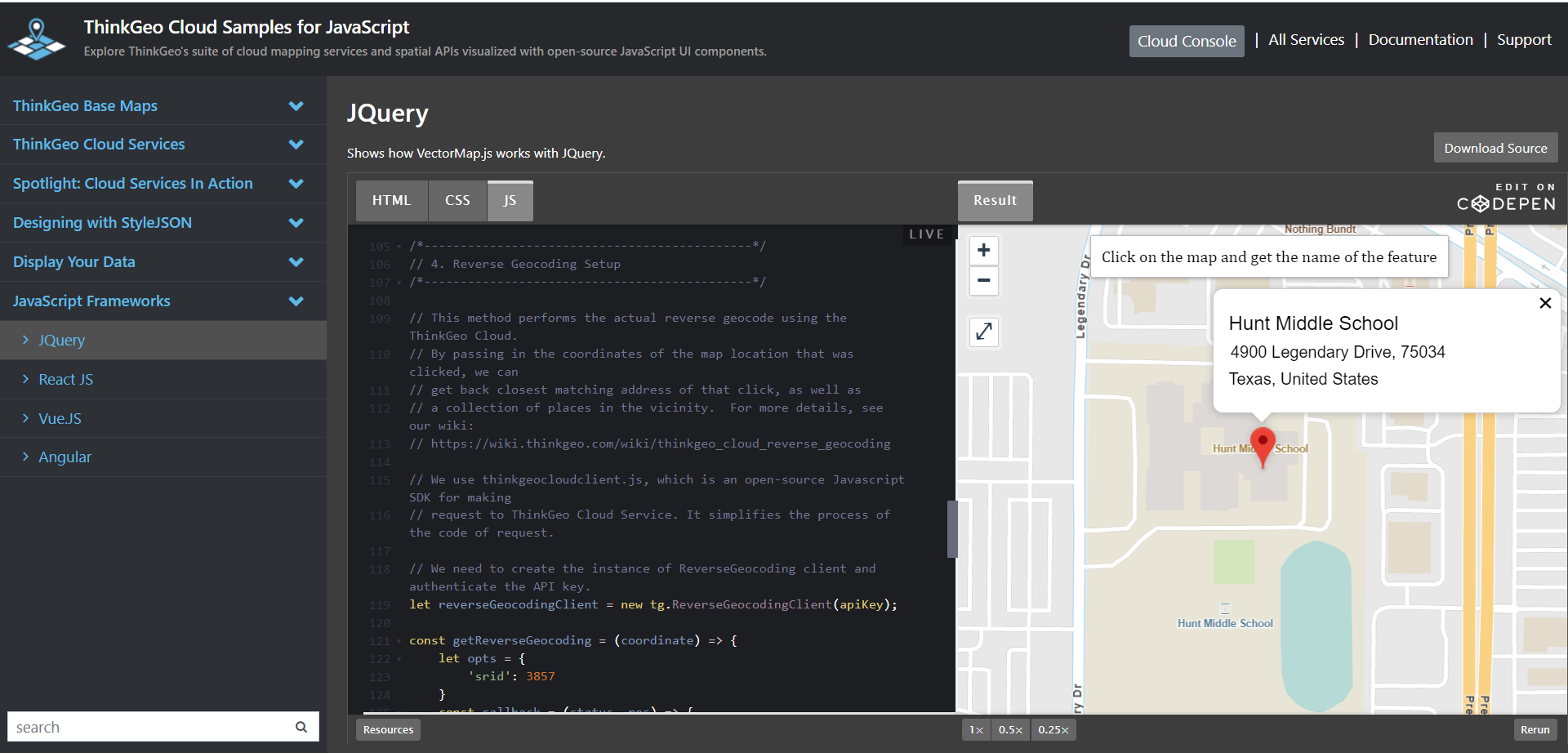
Task: Expand ThinkGeo Cloud Services chevron
Action: (x=296, y=145)
